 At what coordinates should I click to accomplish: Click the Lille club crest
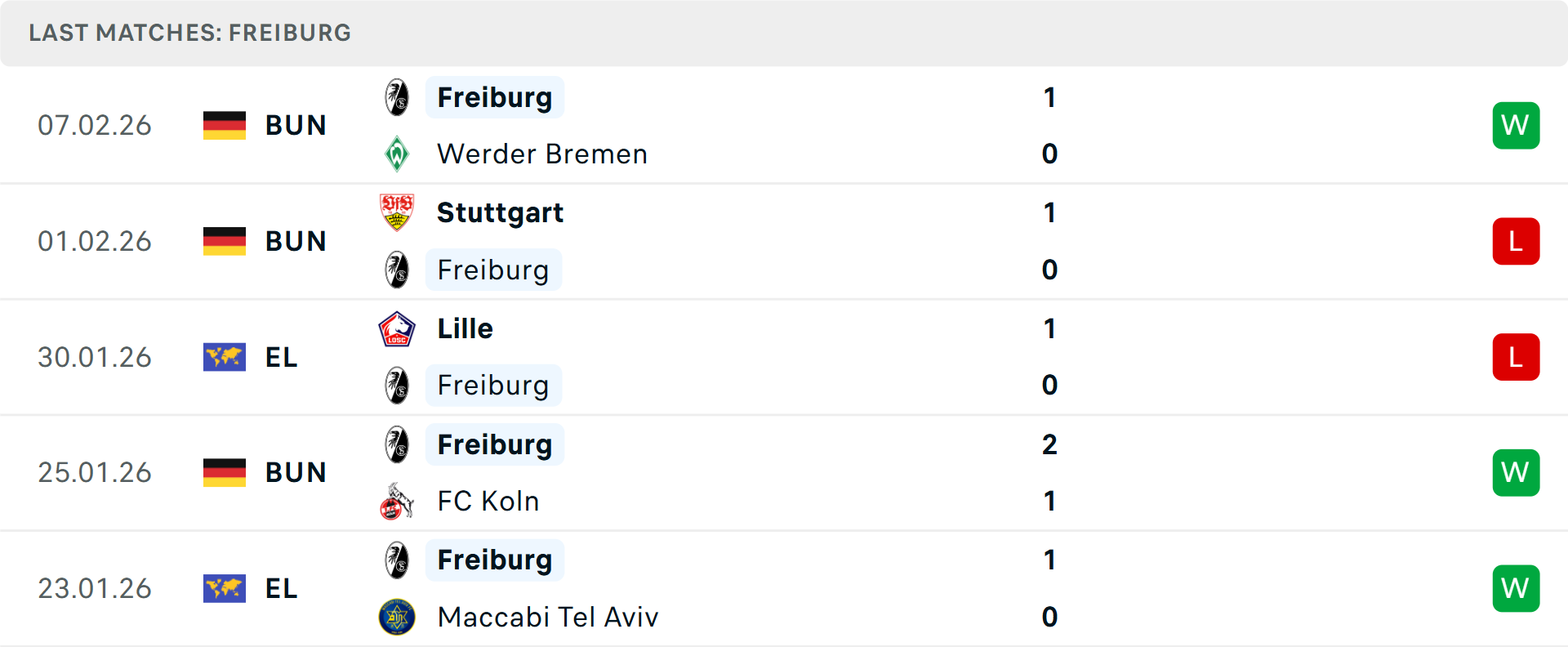pyautogui.click(x=397, y=328)
